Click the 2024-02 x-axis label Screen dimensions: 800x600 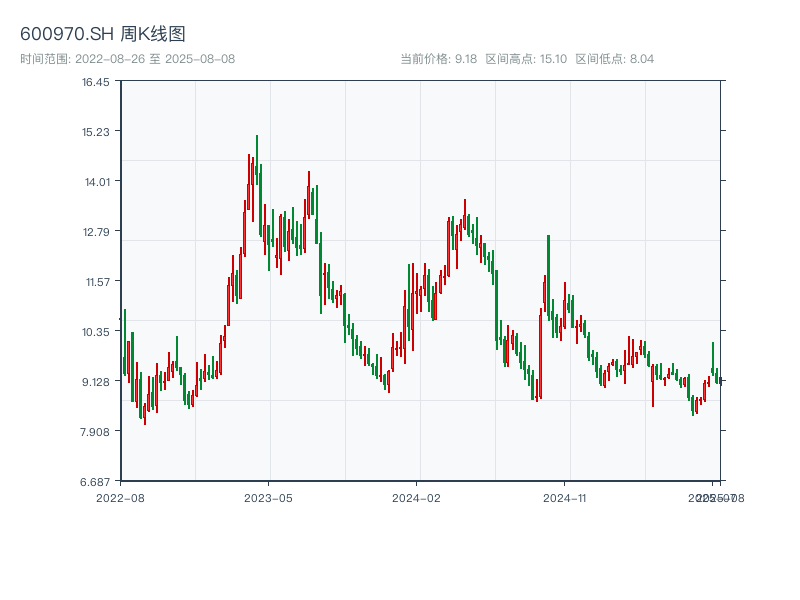(x=416, y=498)
